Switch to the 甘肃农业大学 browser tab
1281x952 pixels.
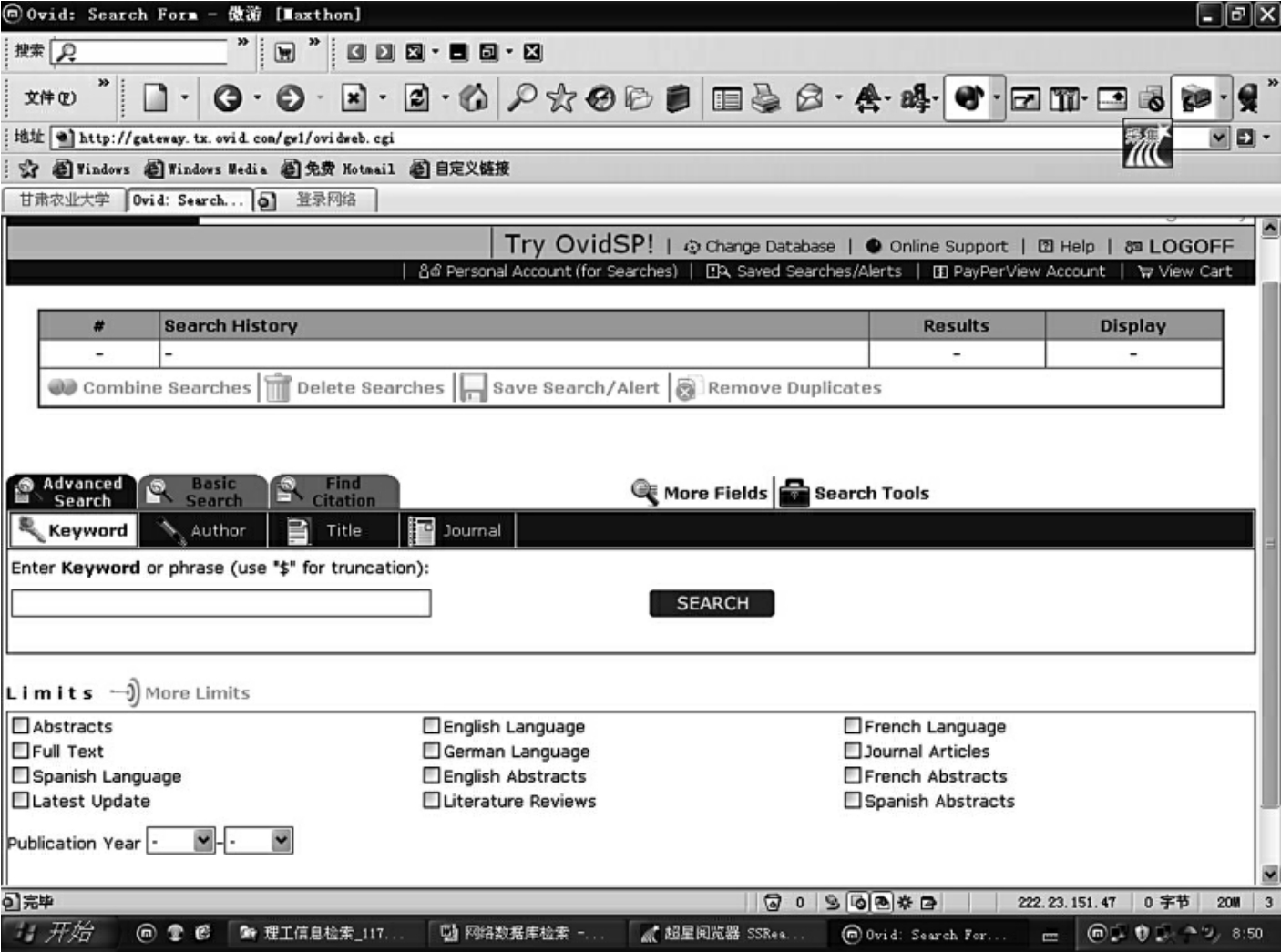click(65, 200)
